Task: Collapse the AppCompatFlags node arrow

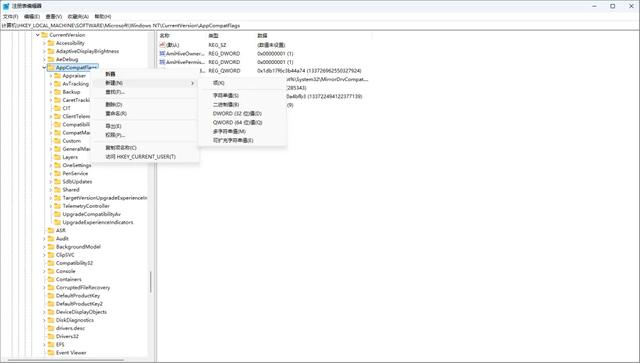Action: [x=44, y=68]
